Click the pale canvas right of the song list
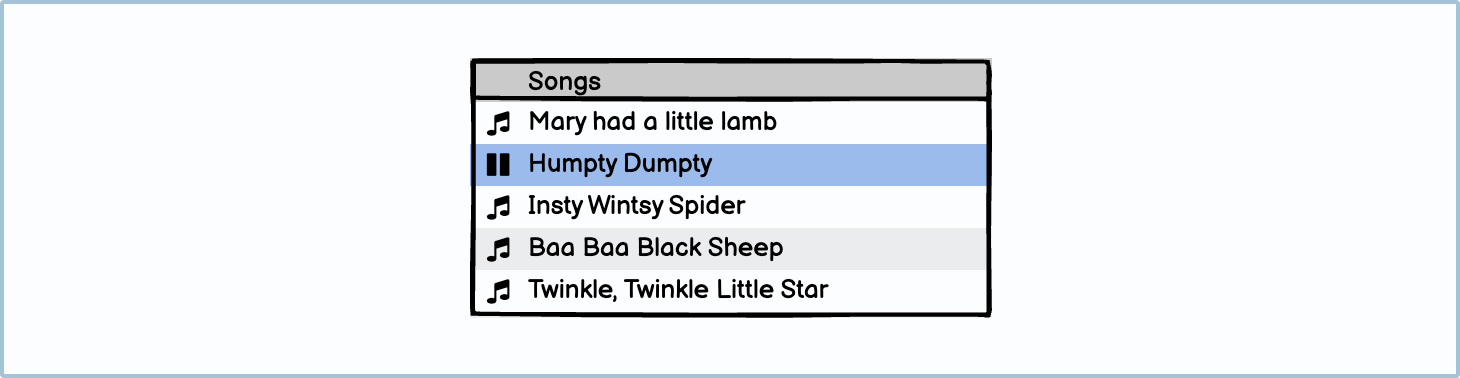 (1222, 189)
